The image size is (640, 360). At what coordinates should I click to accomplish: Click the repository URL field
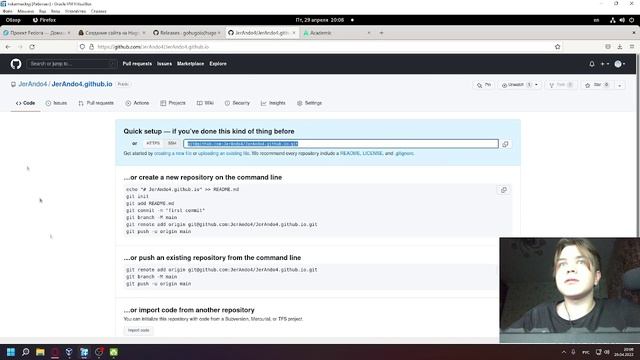tap(341, 144)
